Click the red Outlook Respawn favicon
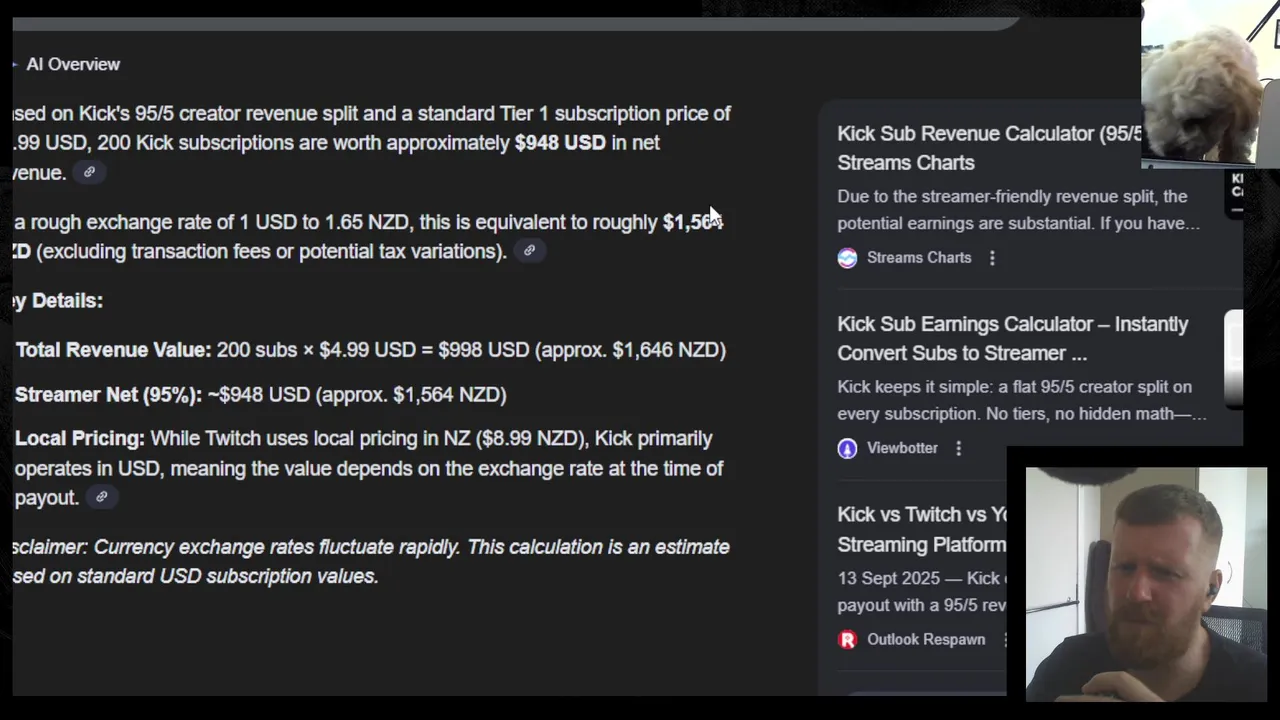The height and width of the screenshot is (720, 1280). point(847,639)
